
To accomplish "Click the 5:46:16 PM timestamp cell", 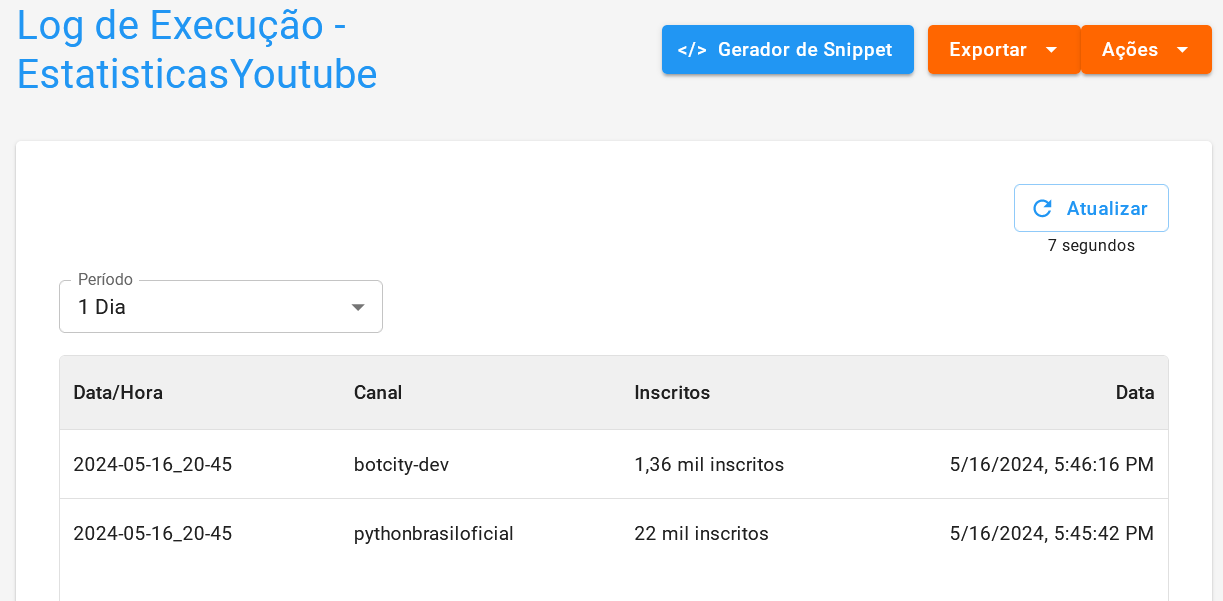I will coord(1051,465).
